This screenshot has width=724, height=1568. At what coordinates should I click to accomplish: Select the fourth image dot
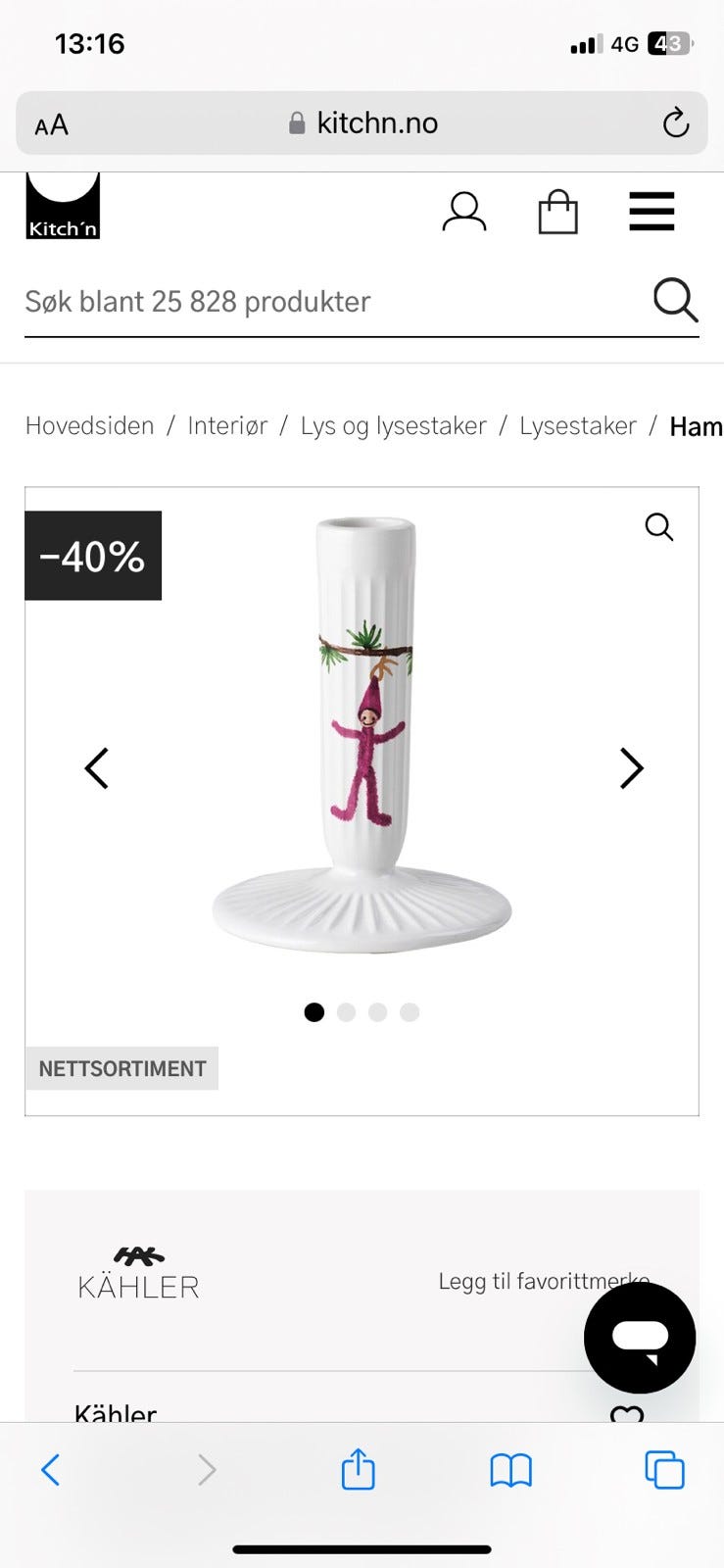tap(410, 1012)
